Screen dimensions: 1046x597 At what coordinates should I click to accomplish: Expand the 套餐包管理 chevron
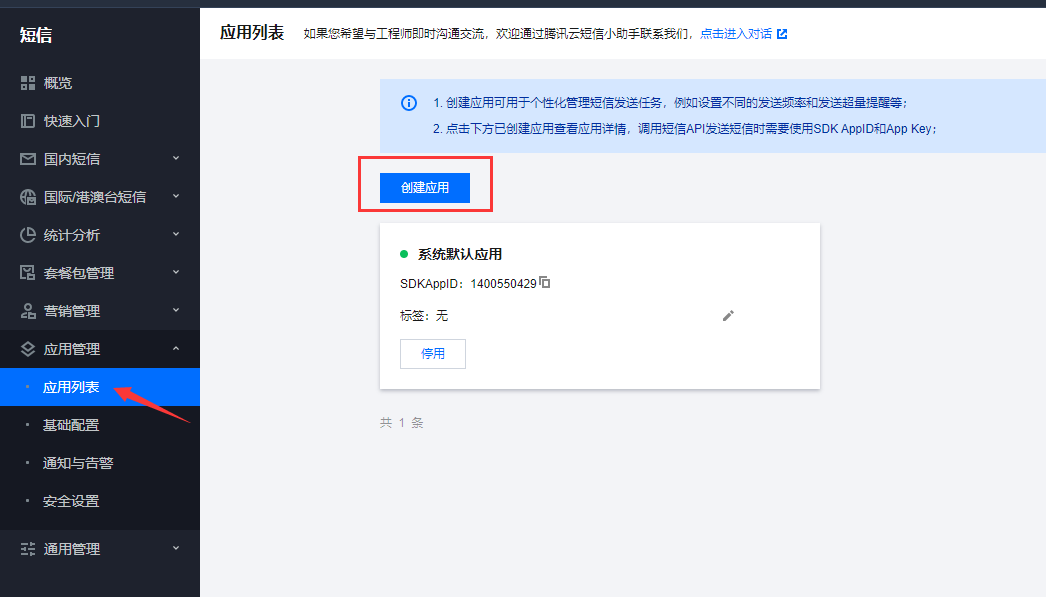(176, 272)
